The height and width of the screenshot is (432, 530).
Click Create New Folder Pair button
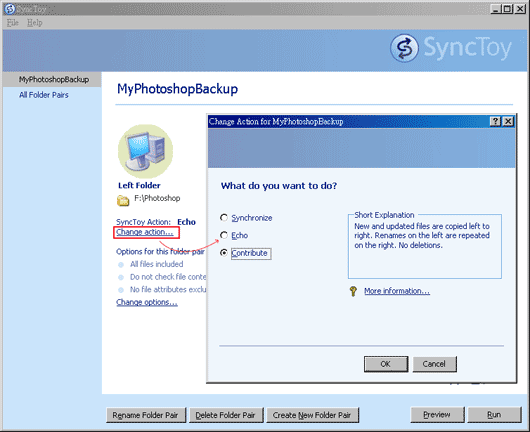tap(312, 415)
